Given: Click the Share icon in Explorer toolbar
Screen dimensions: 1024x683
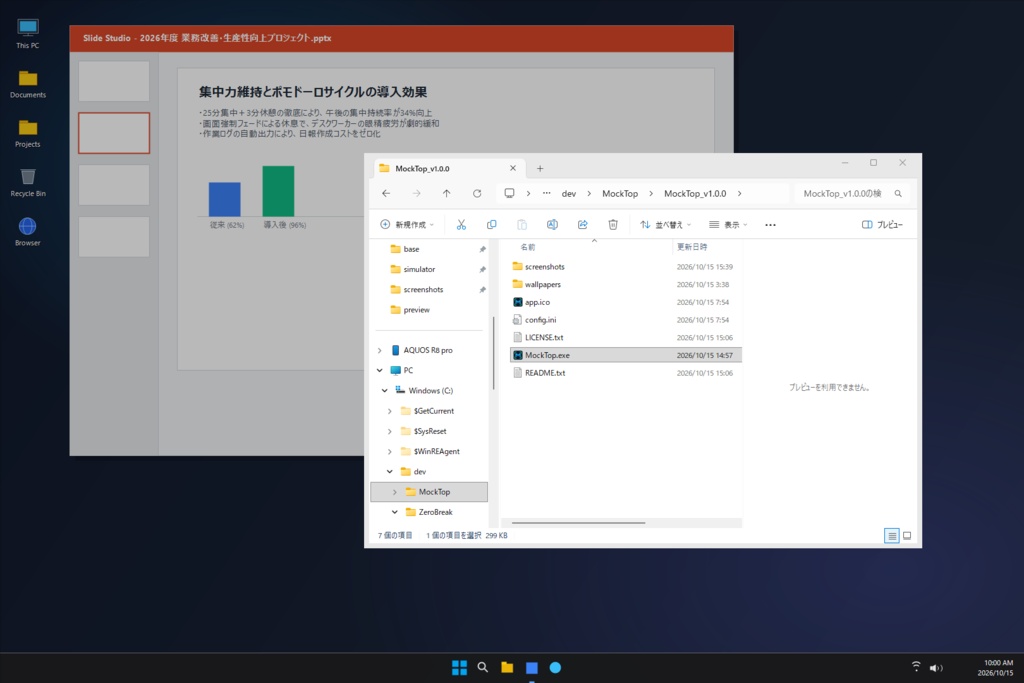Looking at the screenshot, I should point(583,225).
